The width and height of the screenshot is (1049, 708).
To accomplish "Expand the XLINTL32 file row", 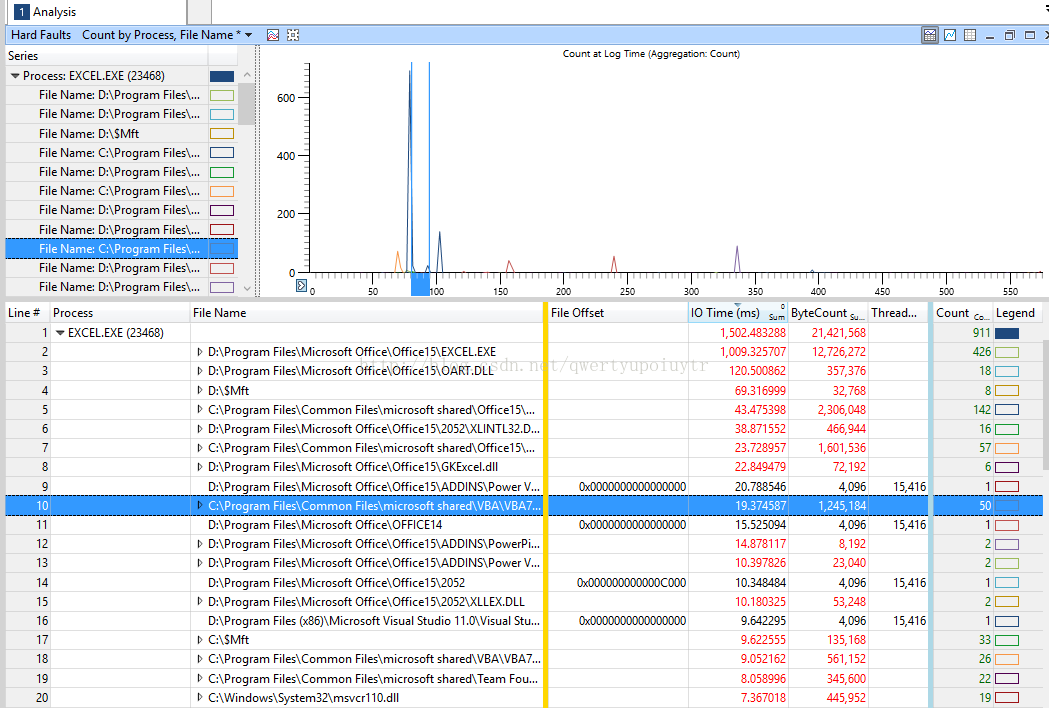I will (199, 428).
